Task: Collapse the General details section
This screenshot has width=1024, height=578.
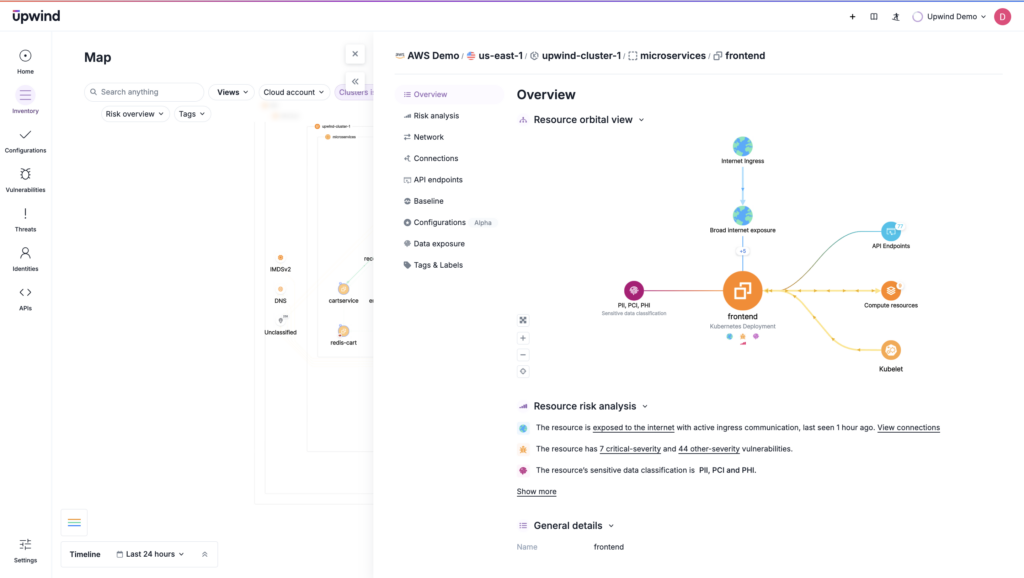Action: (611, 526)
